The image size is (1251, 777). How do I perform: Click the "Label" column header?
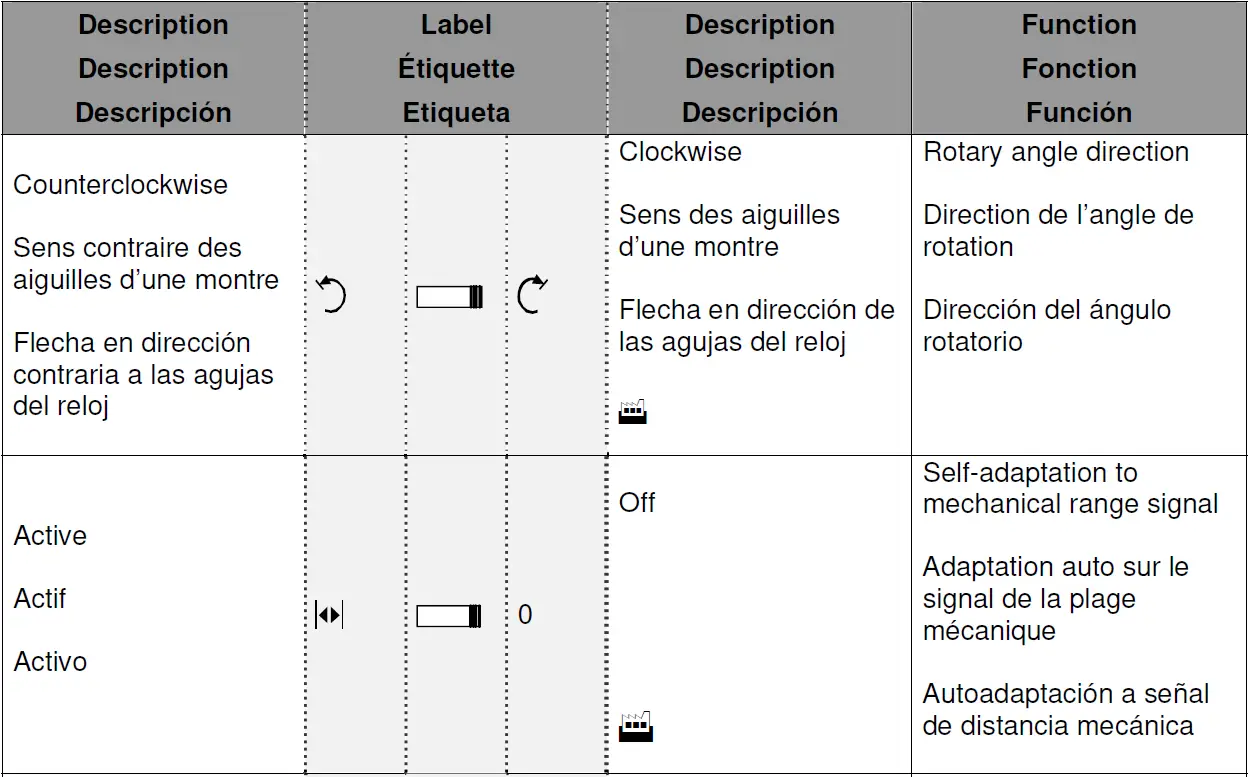456,25
